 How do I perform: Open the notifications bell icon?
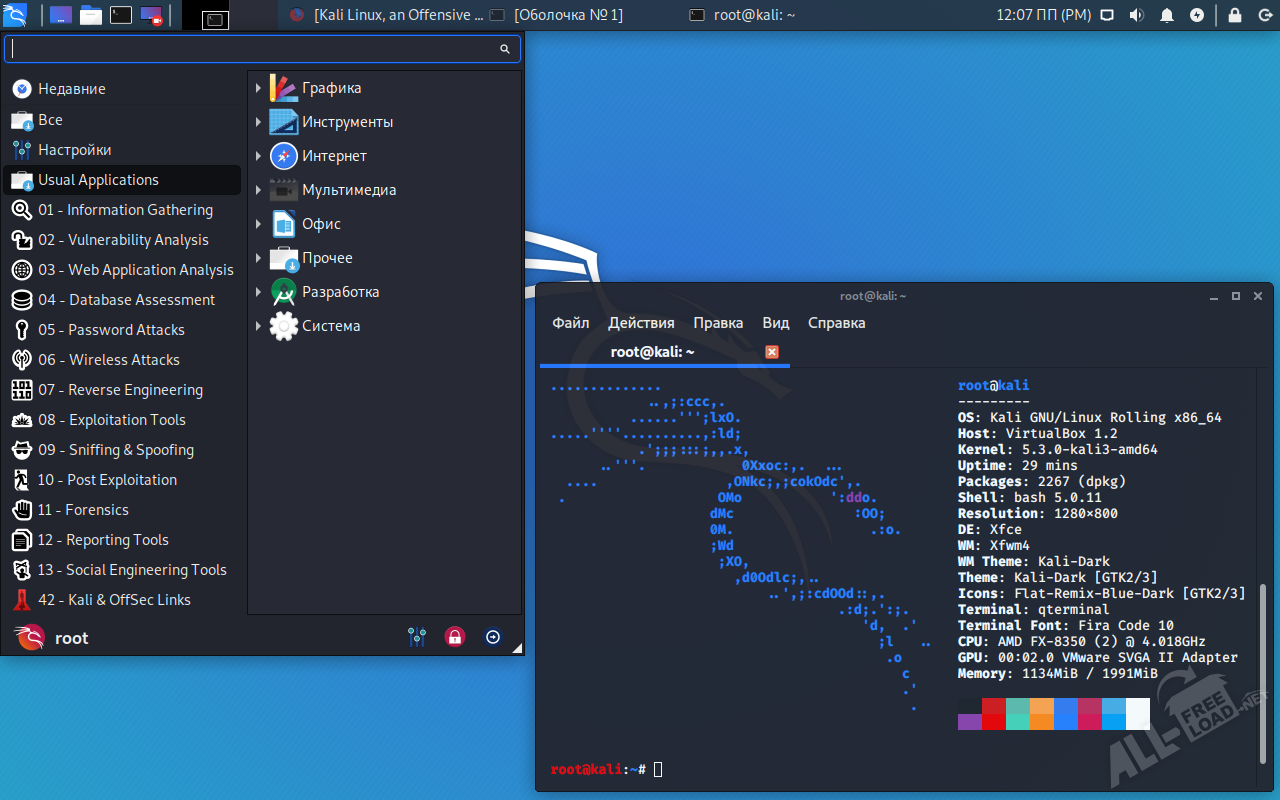point(1167,15)
